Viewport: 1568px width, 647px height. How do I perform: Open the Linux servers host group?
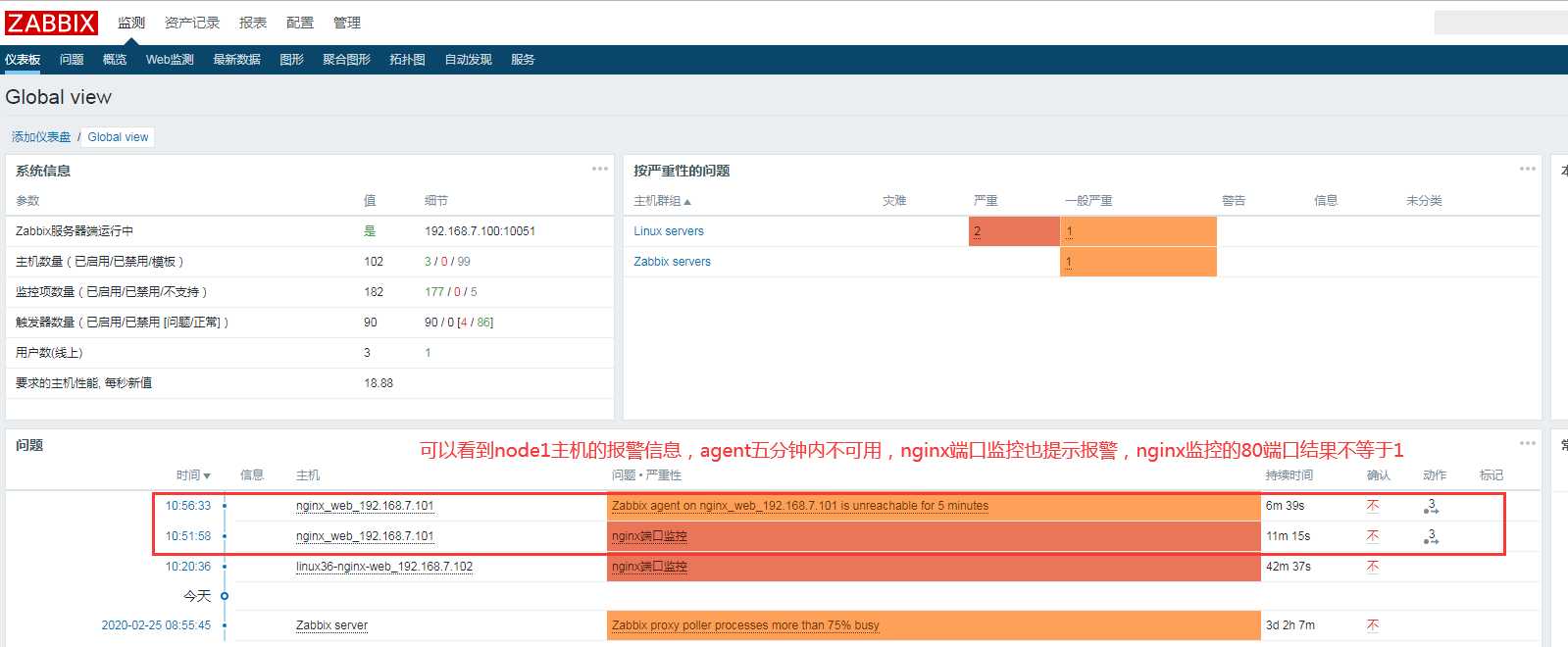coord(669,231)
